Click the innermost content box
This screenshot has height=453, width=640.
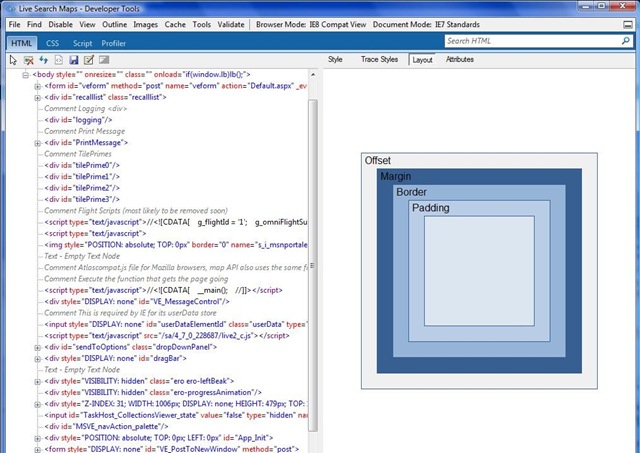coord(479,271)
